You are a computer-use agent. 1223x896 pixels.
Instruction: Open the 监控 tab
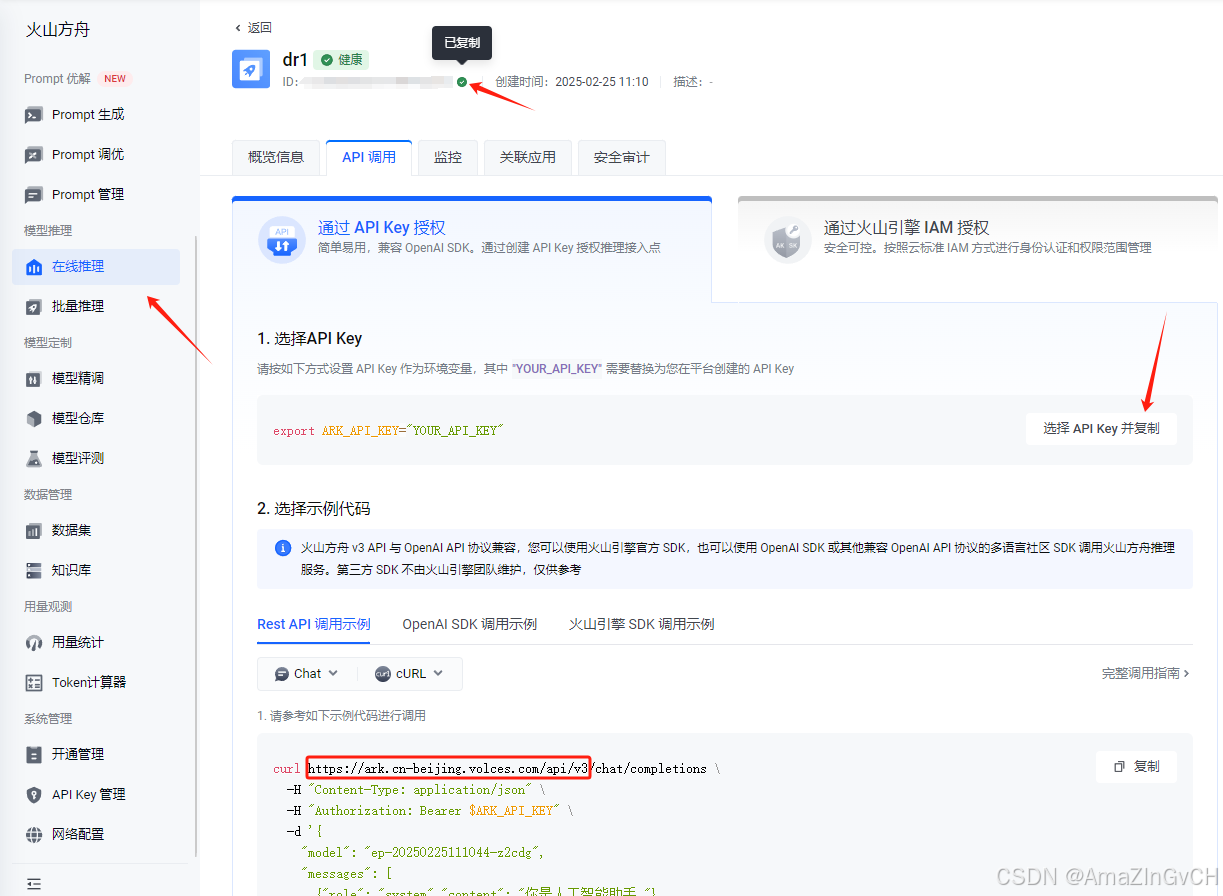pyautogui.click(x=448, y=158)
